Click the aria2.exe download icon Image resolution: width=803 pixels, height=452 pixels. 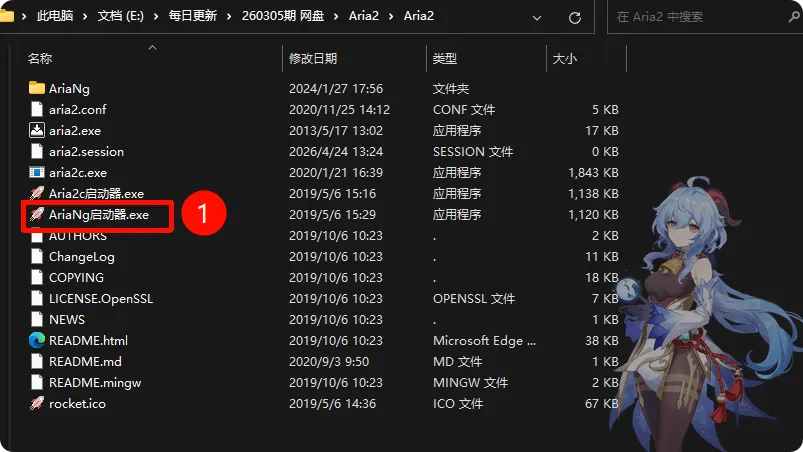pyautogui.click(x=36, y=130)
